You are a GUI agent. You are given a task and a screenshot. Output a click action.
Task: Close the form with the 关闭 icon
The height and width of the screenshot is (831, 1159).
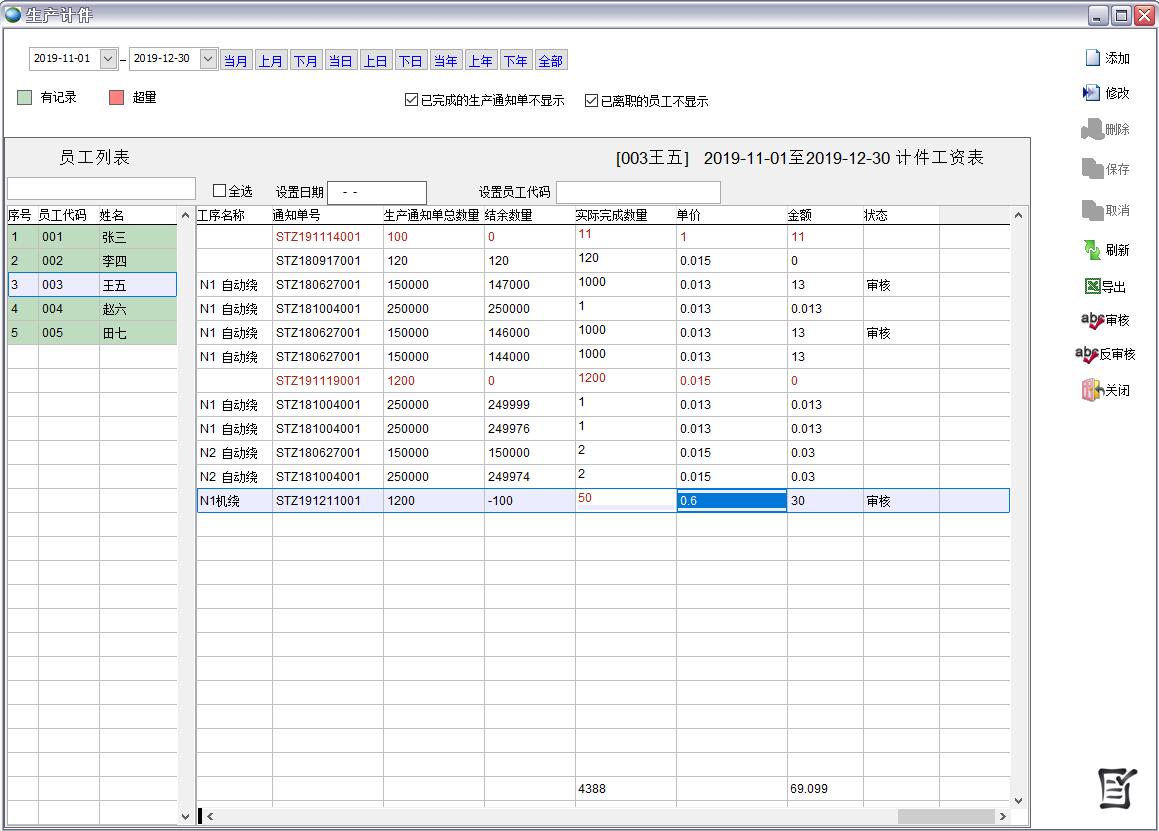tap(1091, 390)
